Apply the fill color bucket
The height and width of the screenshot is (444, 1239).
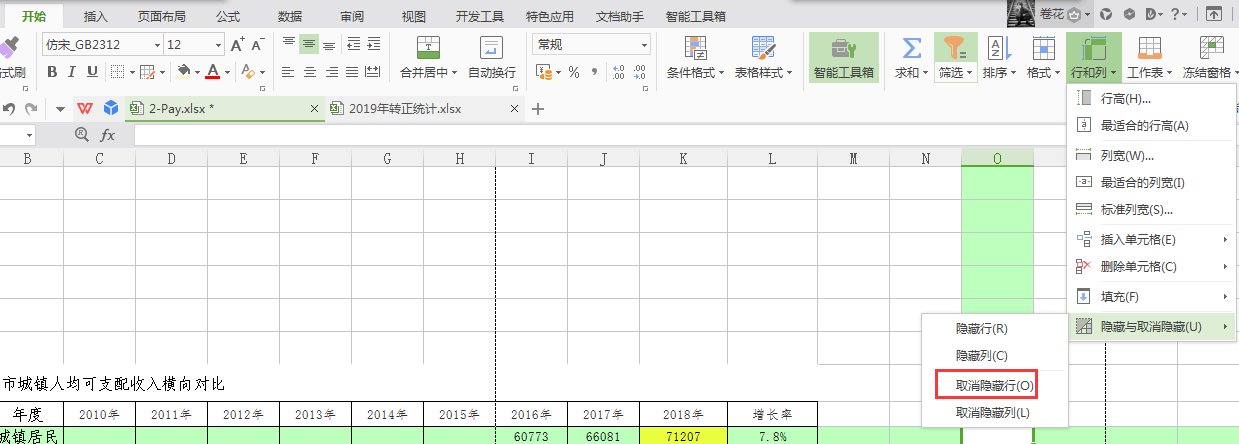coord(183,71)
